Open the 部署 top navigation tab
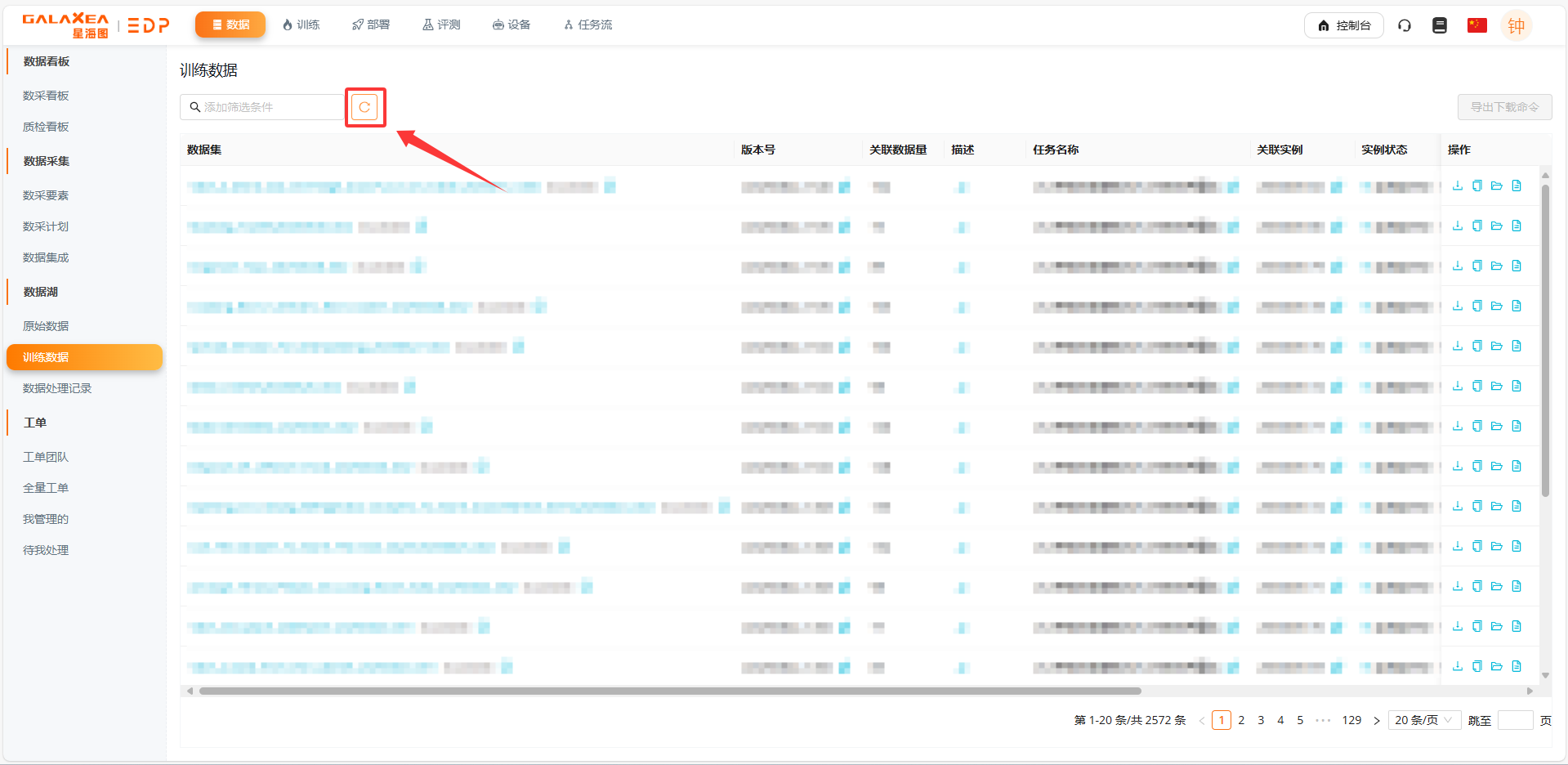Screen dimensions: 1568x765 371,25
